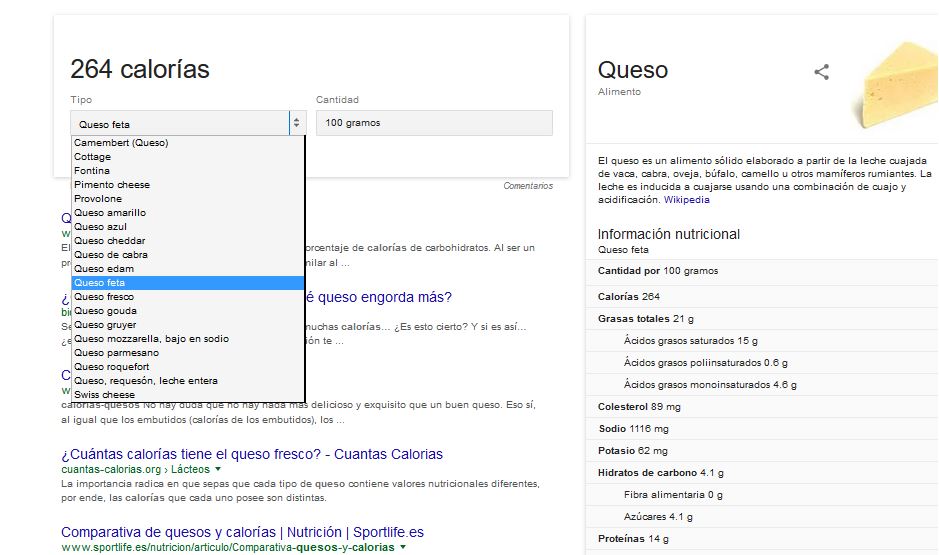The height and width of the screenshot is (555, 939).
Task: Open 'queso engorda más?' result title
Action: 378,297
